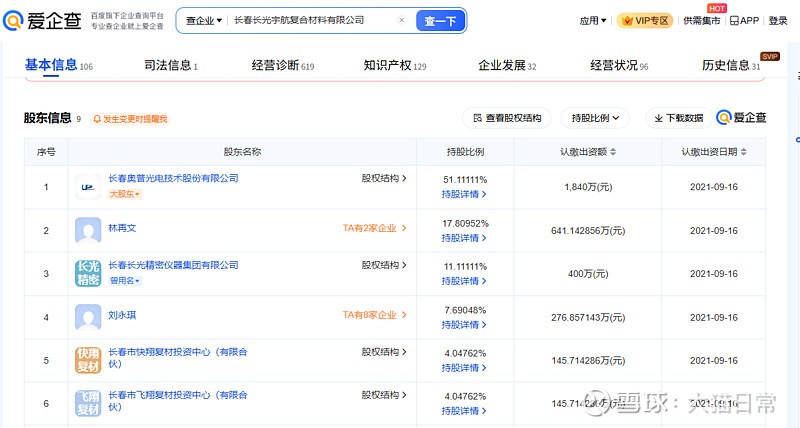Image resolution: width=800 pixels, height=428 pixels.
Task: Open the APP download icon link
Action: pyautogui.click(x=744, y=20)
